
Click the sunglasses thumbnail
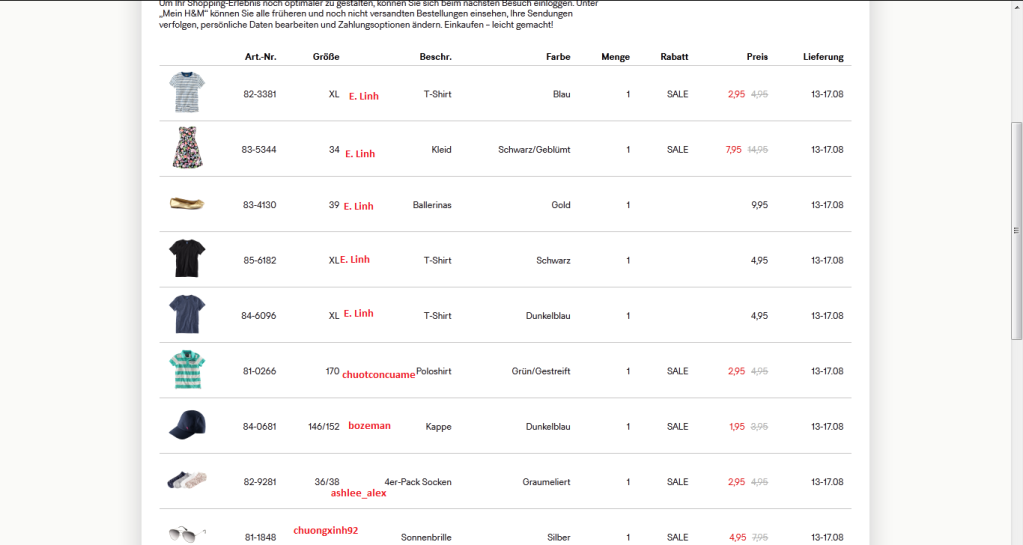(x=187, y=534)
